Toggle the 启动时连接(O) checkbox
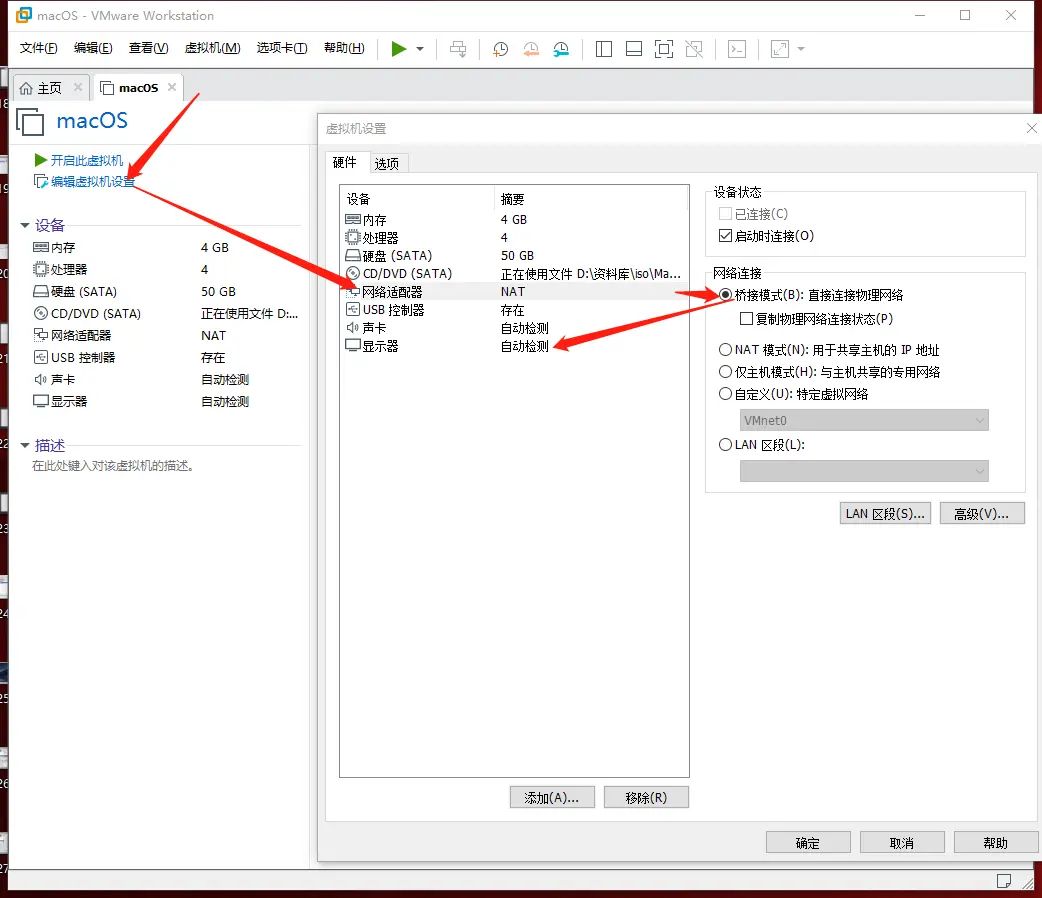 coord(726,236)
